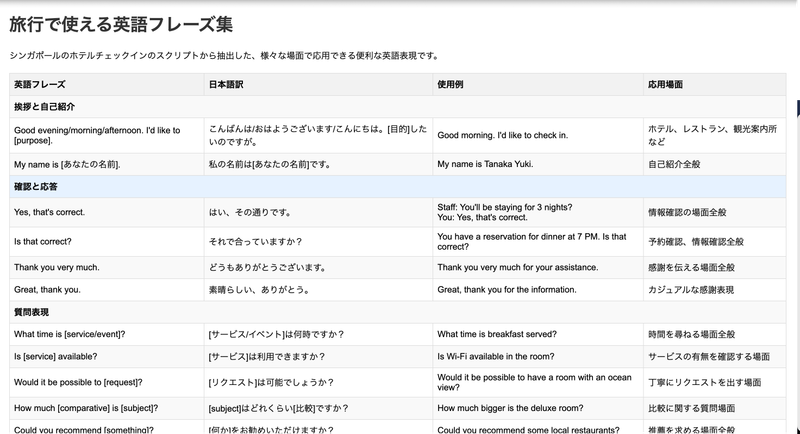Click the page title 旅行で使える英語フレーズ集
The height and width of the screenshot is (434, 800).
tap(128, 24)
